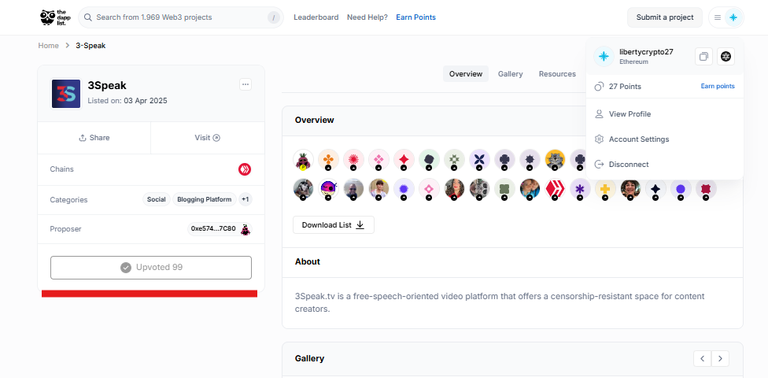Switch to the Overview tab
The image size is (768, 378).
pyautogui.click(x=466, y=74)
